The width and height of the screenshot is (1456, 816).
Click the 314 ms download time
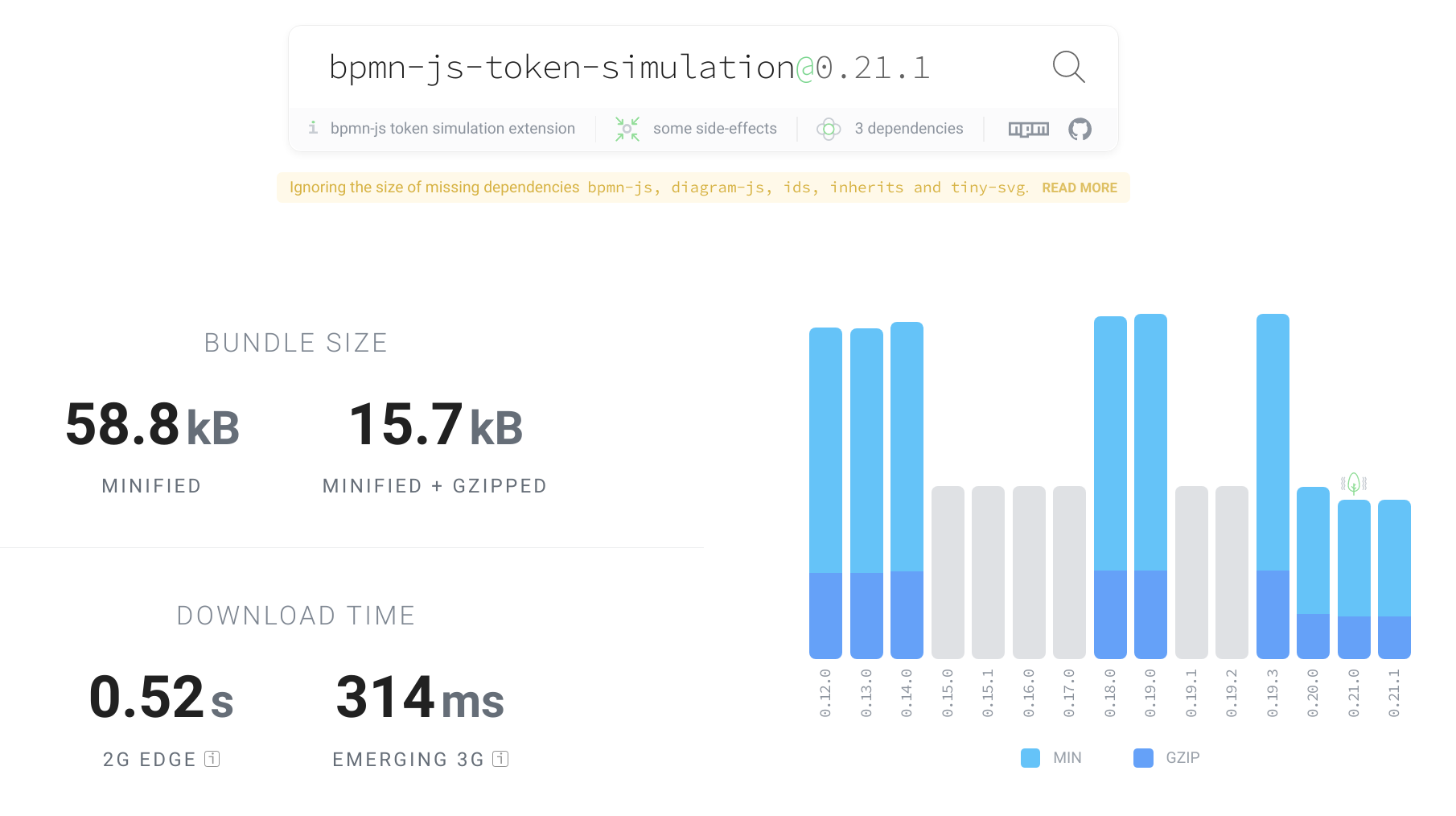pyautogui.click(x=420, y=697)
